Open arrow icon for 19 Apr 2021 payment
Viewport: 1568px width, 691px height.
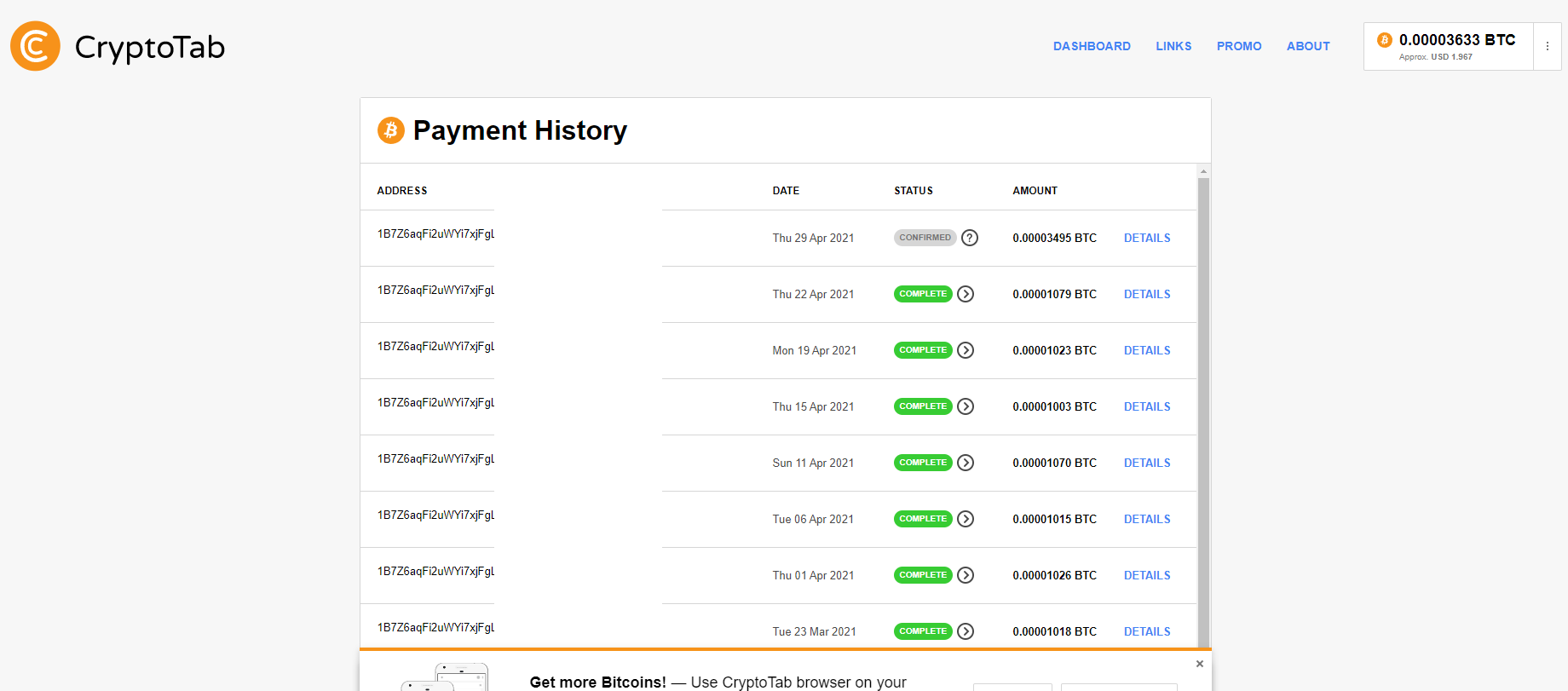(966, 350)
